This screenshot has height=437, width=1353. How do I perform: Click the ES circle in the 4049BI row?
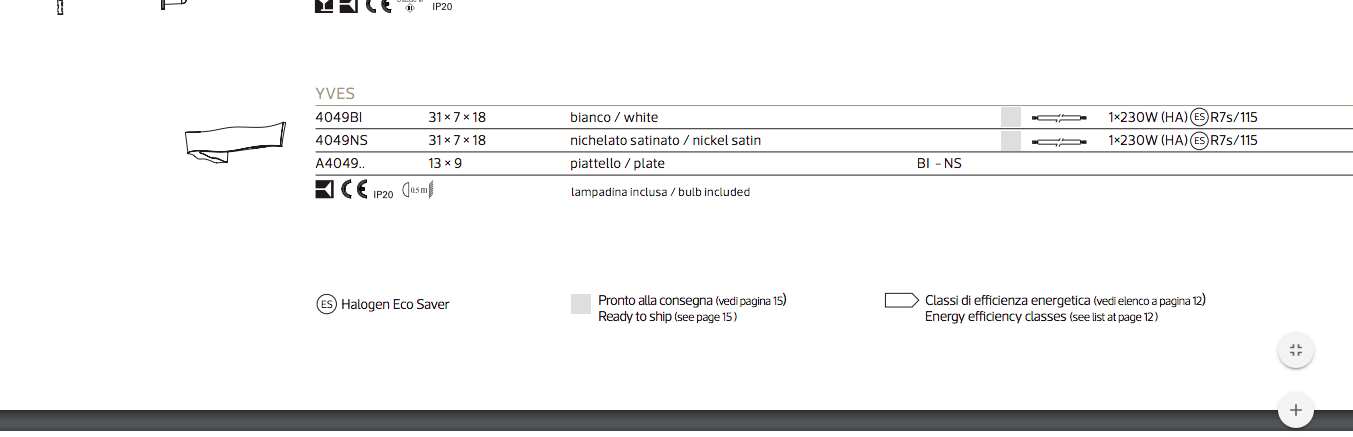point(1199,117)
